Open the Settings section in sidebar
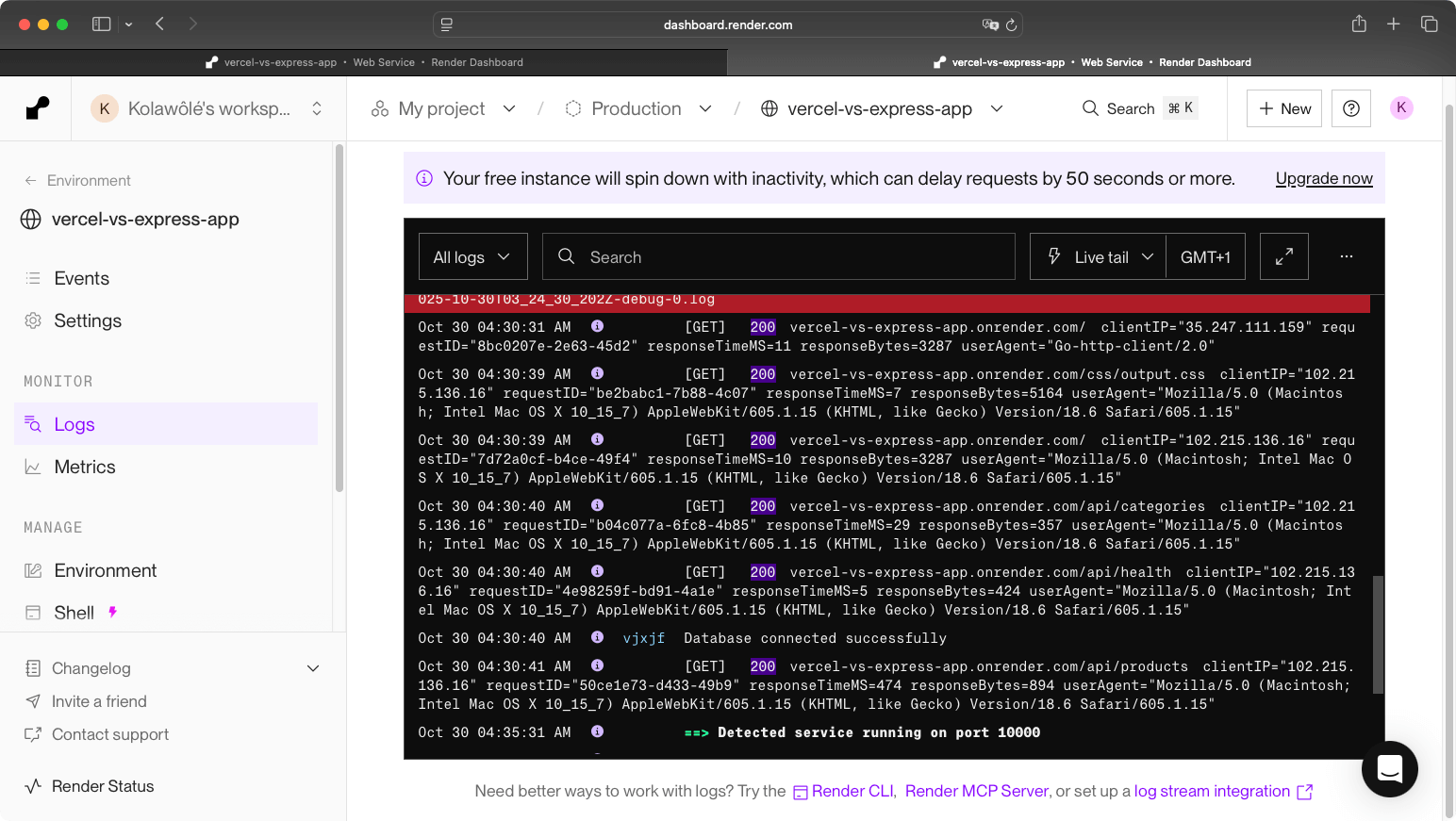The width and height of the screenshot is (1456, 821). pos(87,320)
